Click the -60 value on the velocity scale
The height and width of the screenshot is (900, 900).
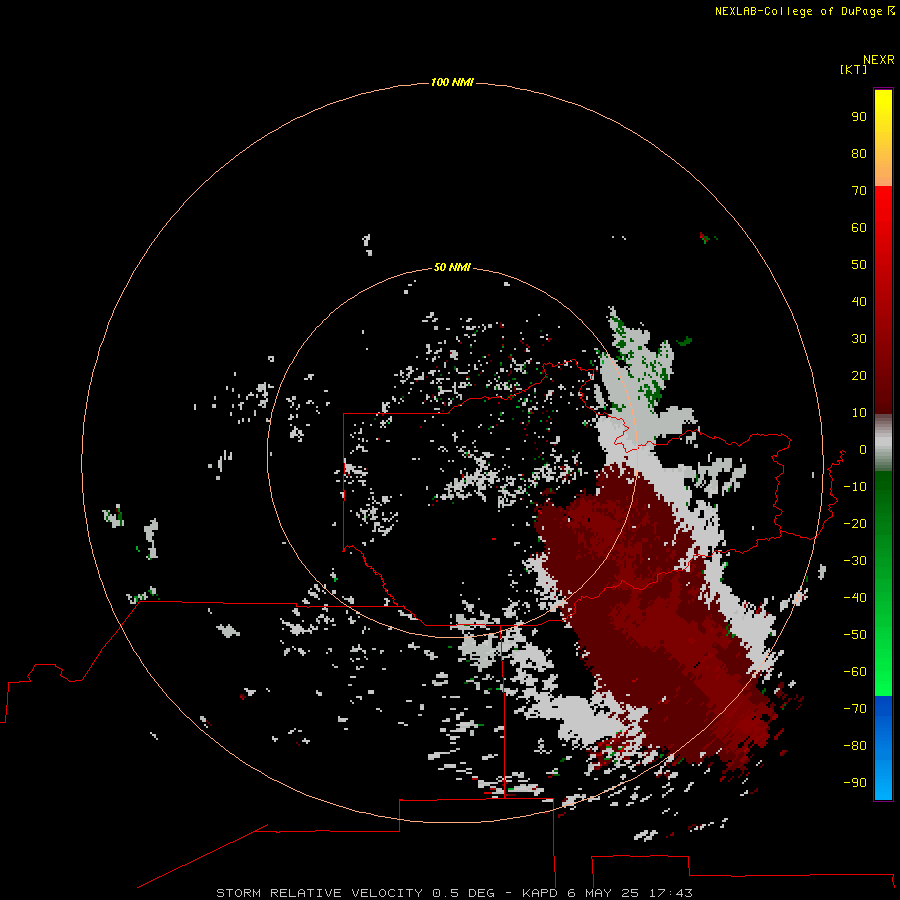(x=855, y=672)
